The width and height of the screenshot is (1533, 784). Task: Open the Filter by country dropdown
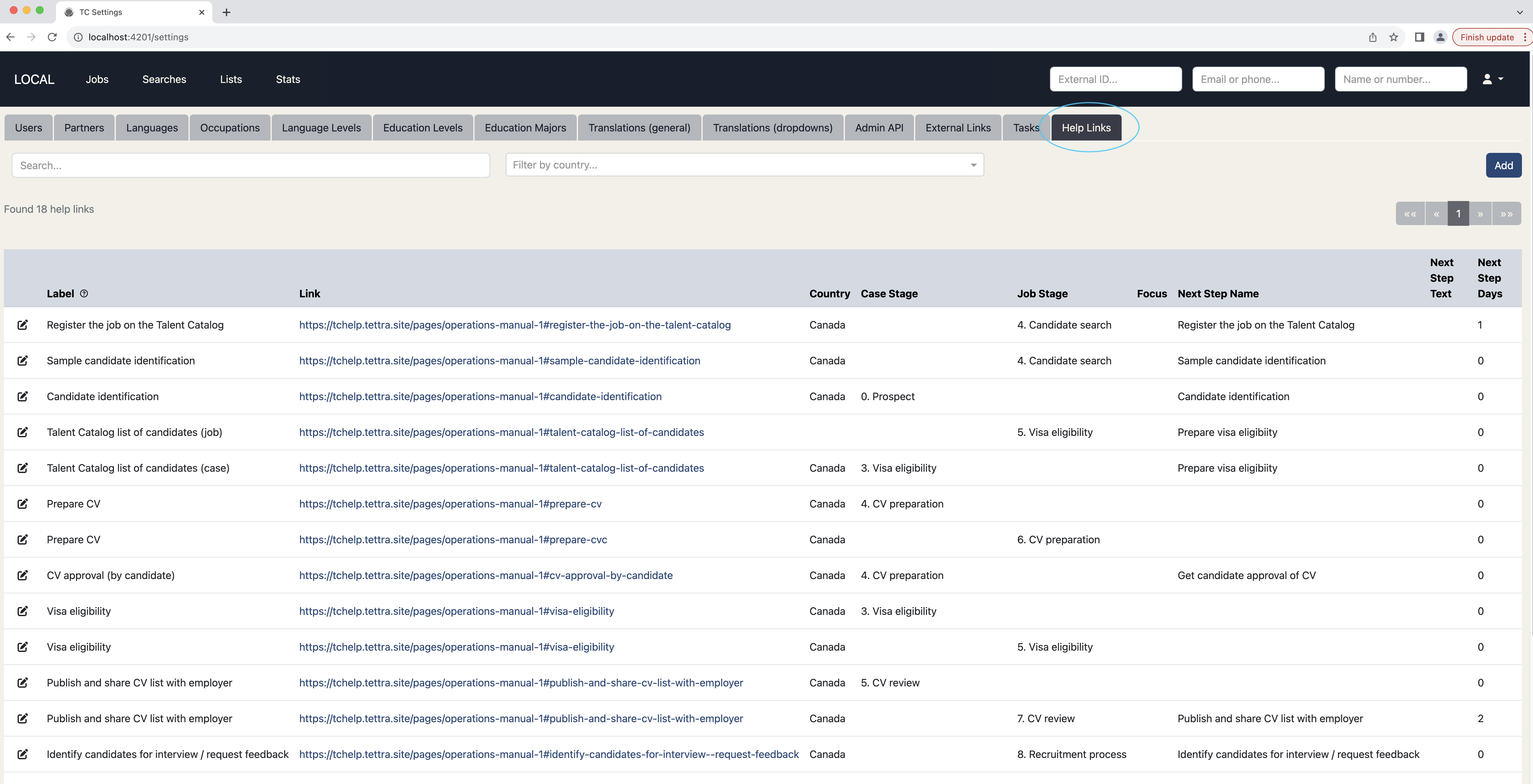point(744,165)
